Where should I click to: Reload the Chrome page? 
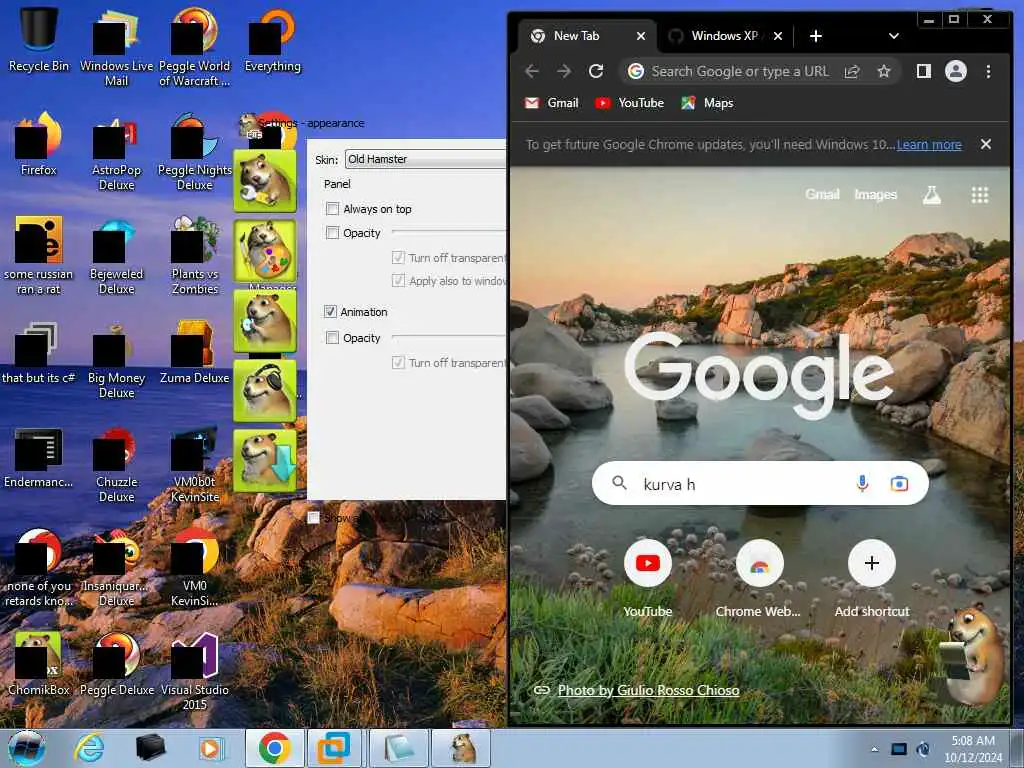[596, 71]
